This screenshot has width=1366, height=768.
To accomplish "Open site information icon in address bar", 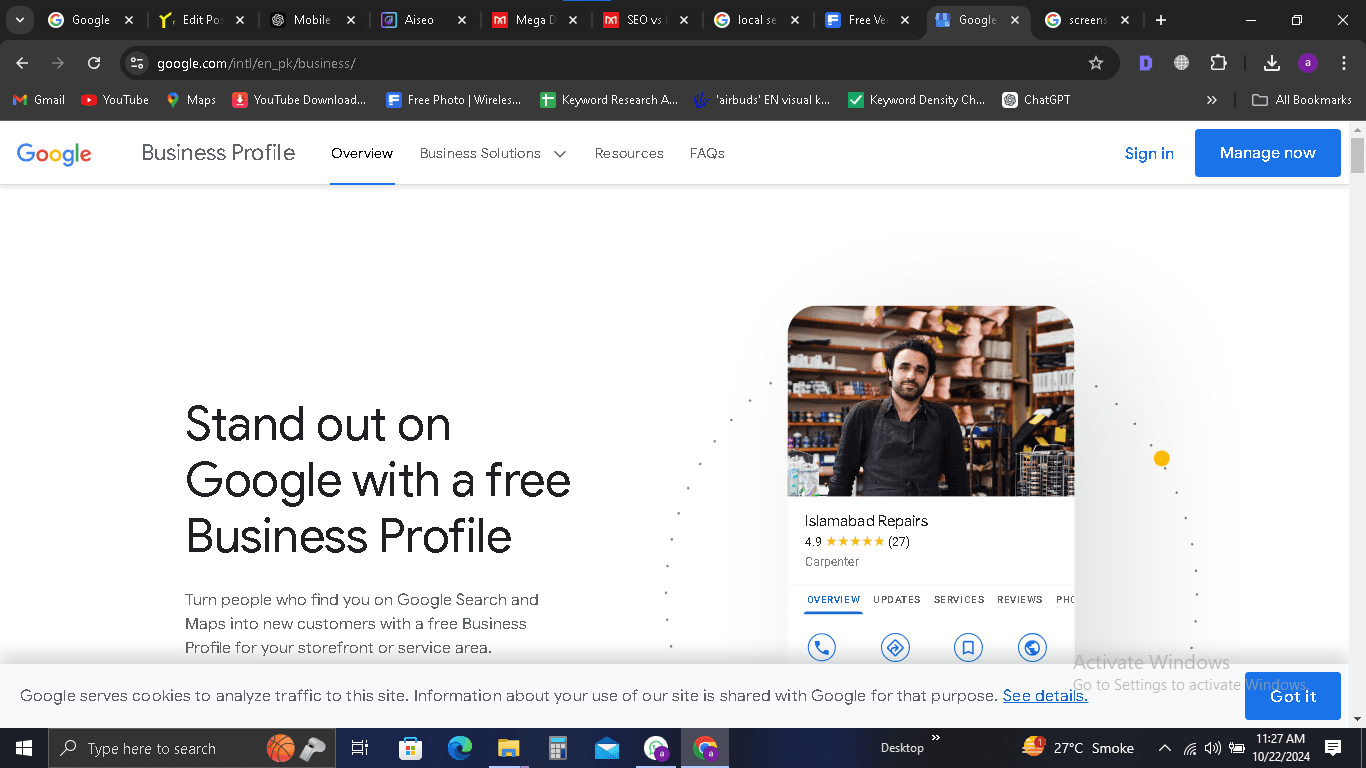I will coord(137,63).
